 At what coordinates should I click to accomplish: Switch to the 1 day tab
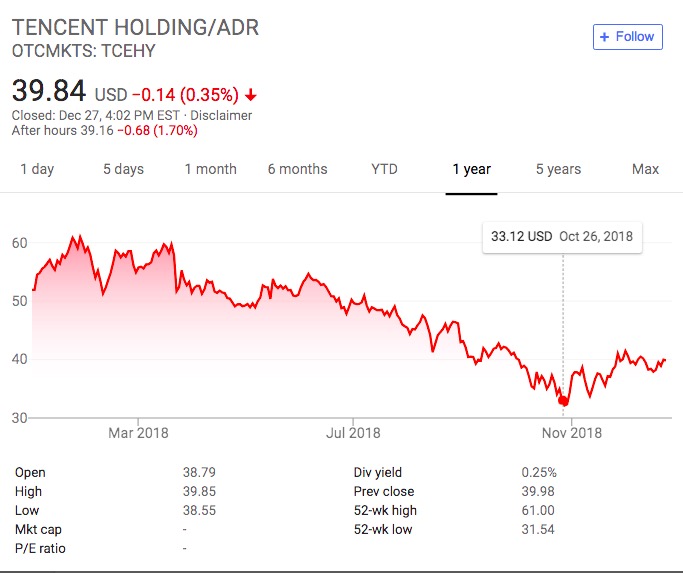37,169
